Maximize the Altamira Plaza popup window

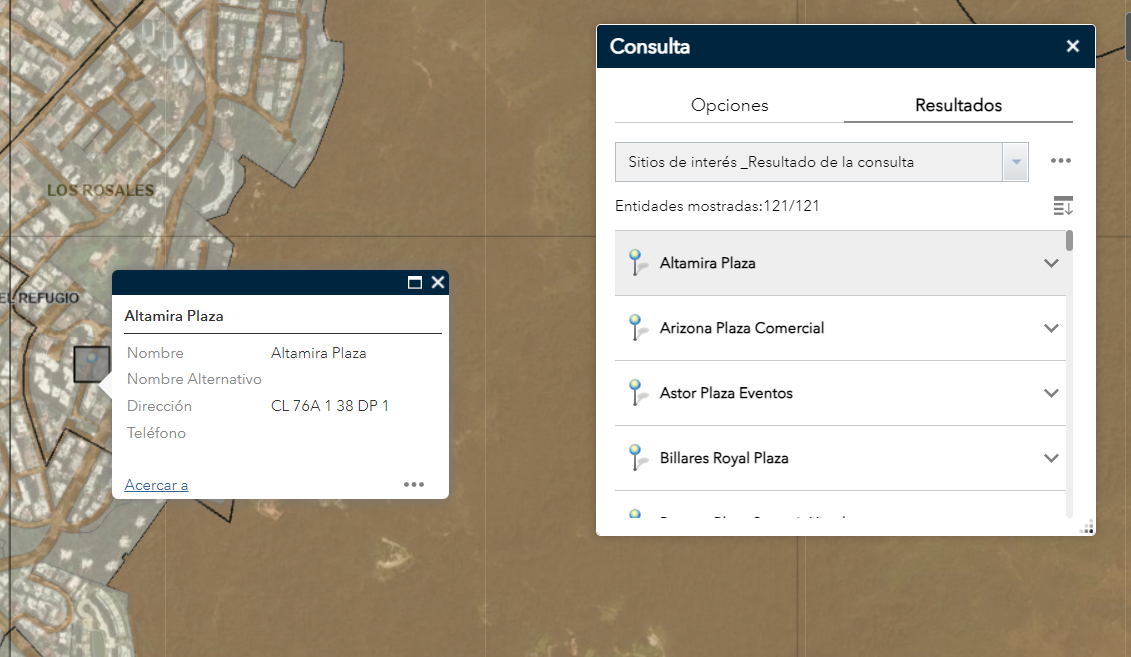tap(415, 283)
